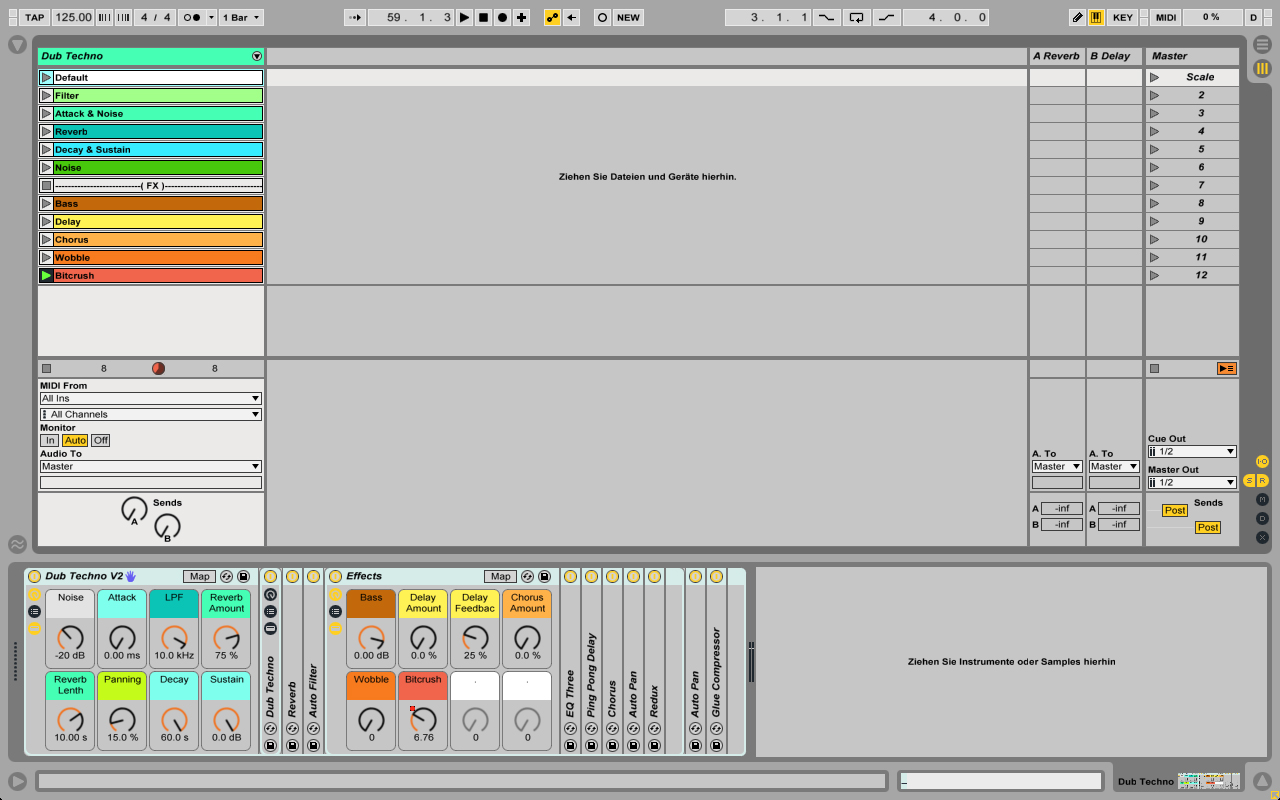Click the Reverb Amount macro knob

(x=226, y=637)
